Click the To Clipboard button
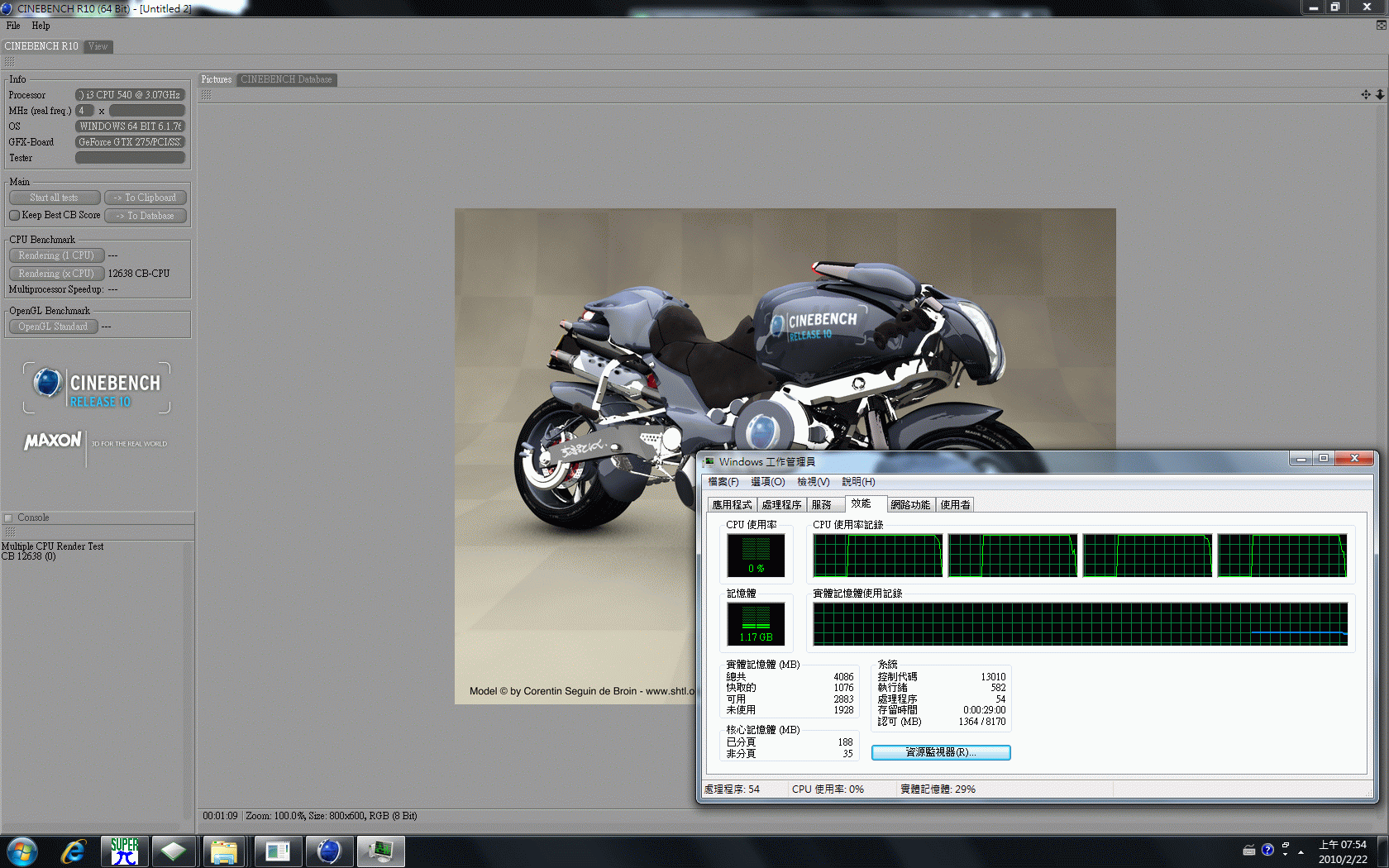Image resolution: width=1389 pixels, height=868 pixels. [x=146, y=198]
